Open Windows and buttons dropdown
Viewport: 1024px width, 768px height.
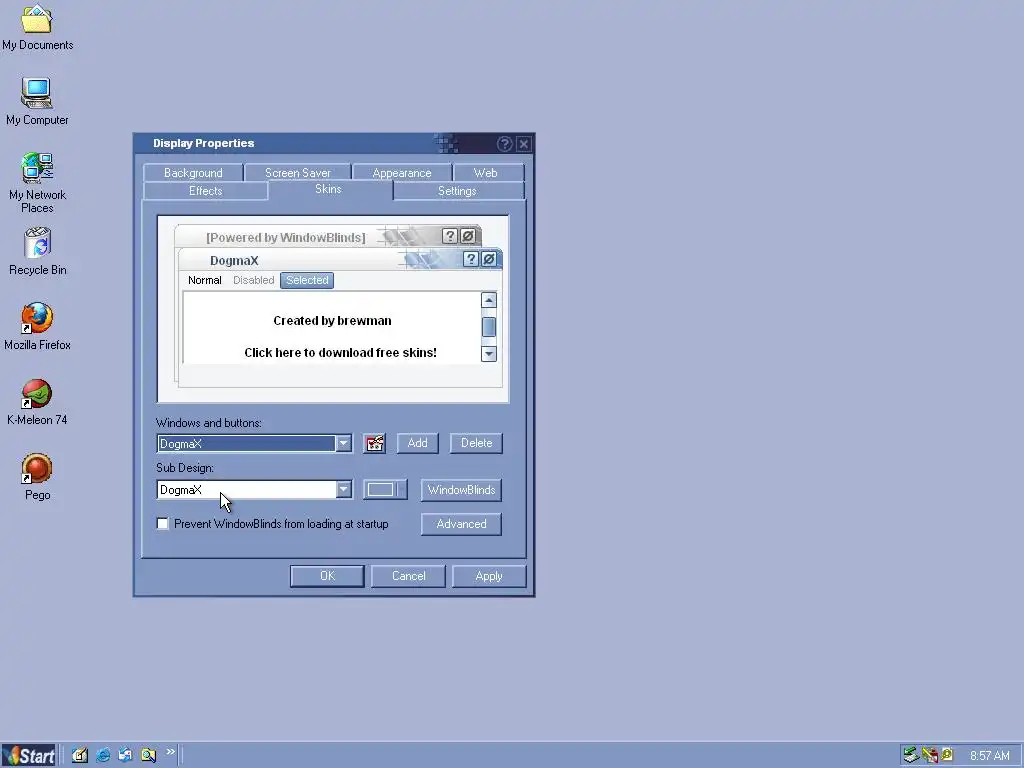[344, 443]
